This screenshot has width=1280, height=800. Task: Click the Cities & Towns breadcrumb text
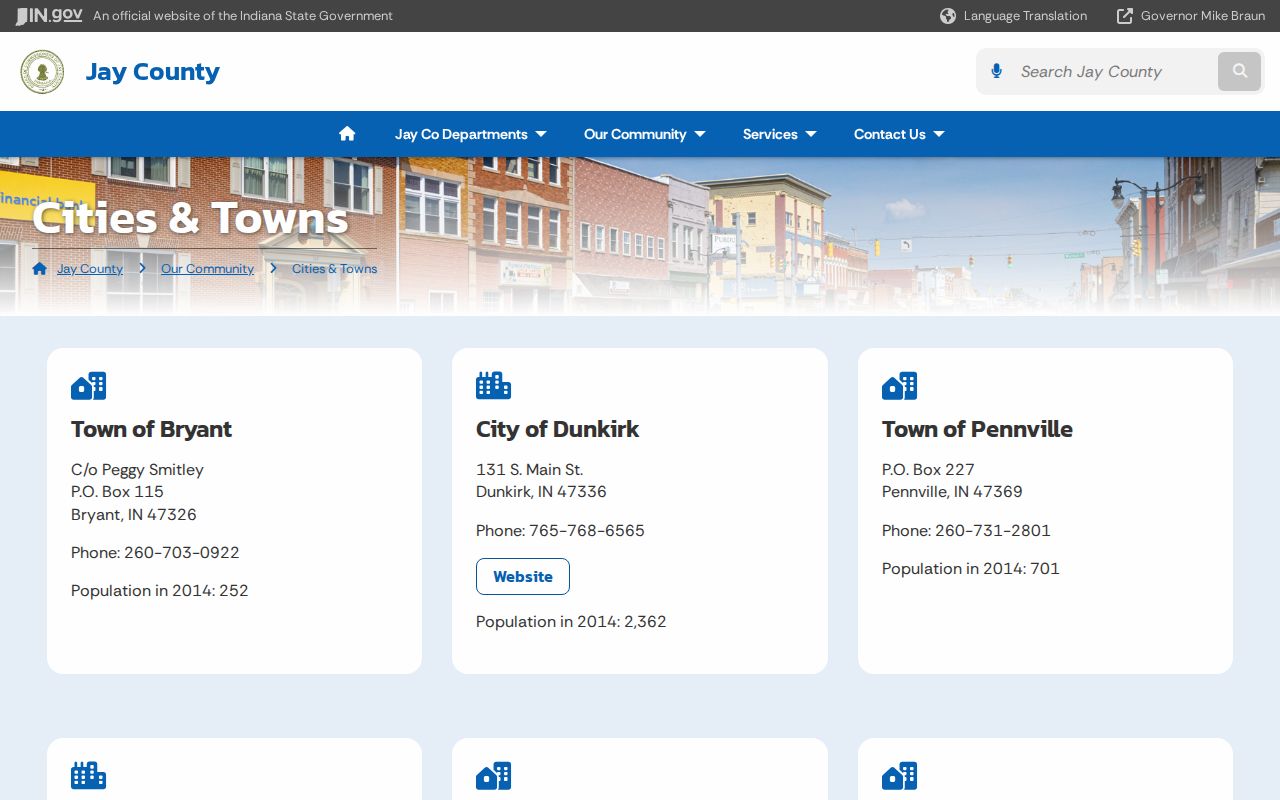[x=334, y=269]
